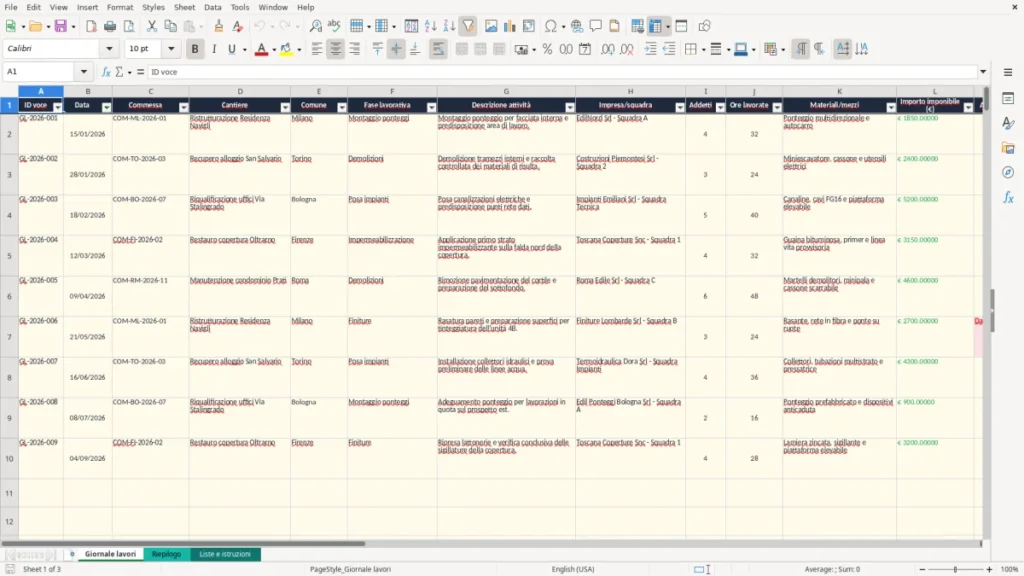Switch to Liste e istruzioni tab
Viewport: 1024px width, 576px height.
pyautogui.click(x=225, y=554)
